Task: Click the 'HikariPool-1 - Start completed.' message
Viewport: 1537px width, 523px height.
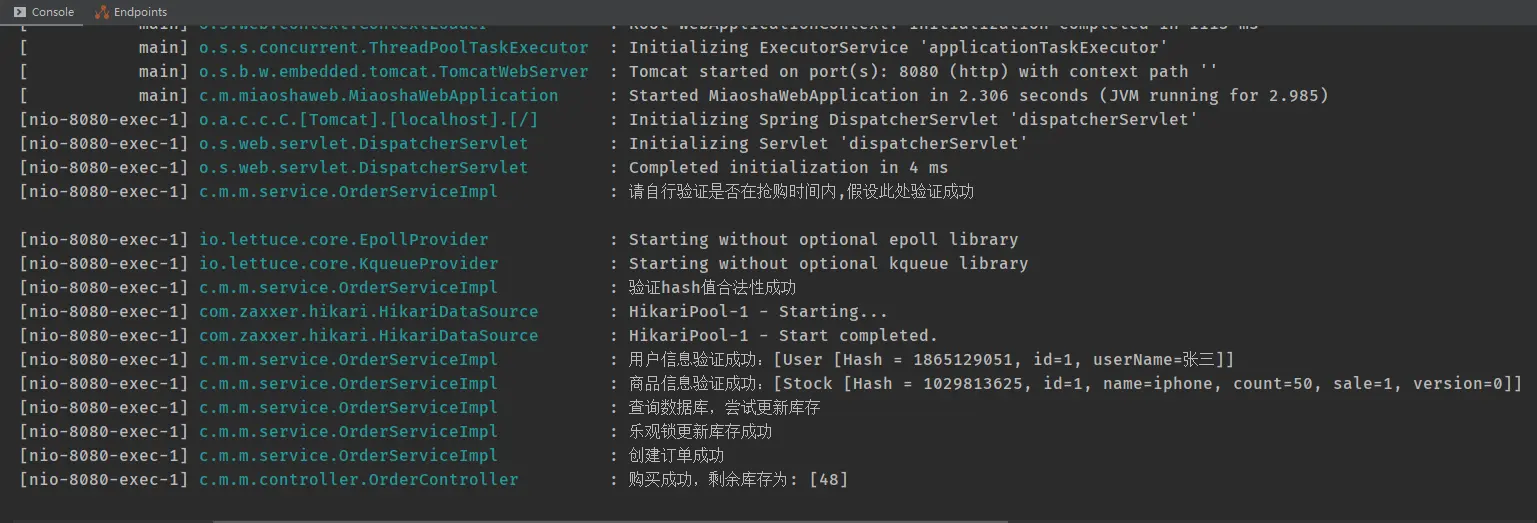Action: point(783,336)
